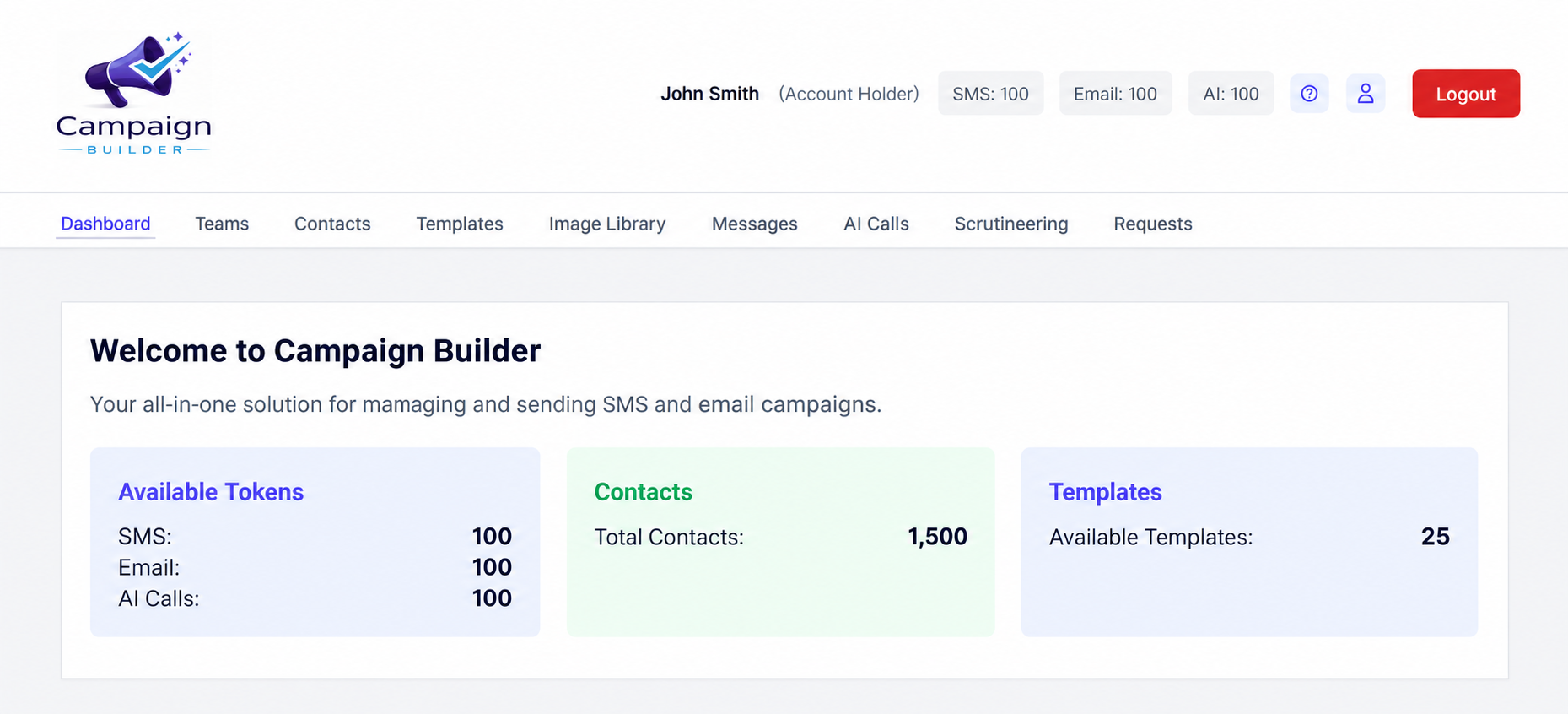Open the AI Calls tab

[x=876, y=224]
